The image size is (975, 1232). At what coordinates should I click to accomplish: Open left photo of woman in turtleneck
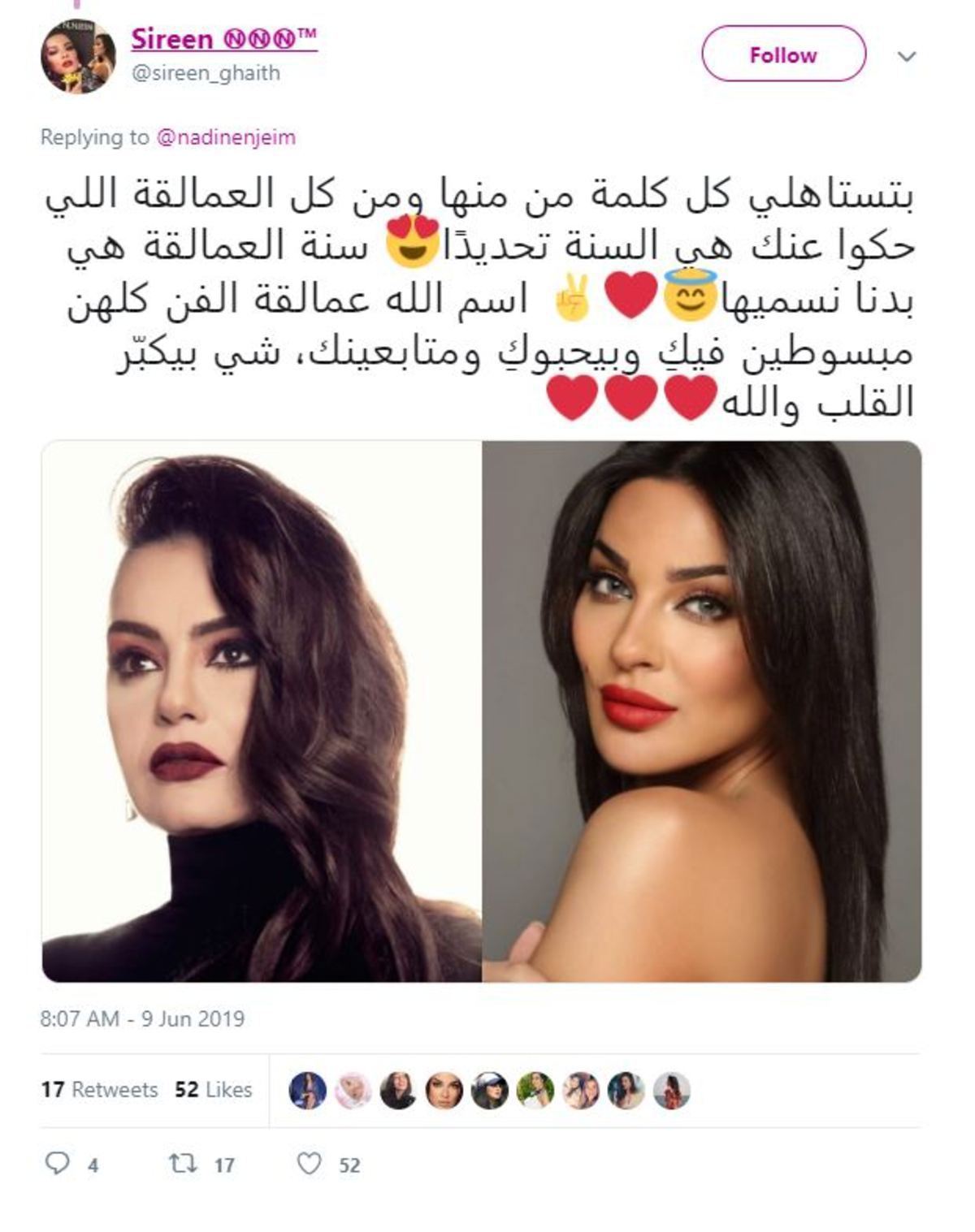pos(262,711)
